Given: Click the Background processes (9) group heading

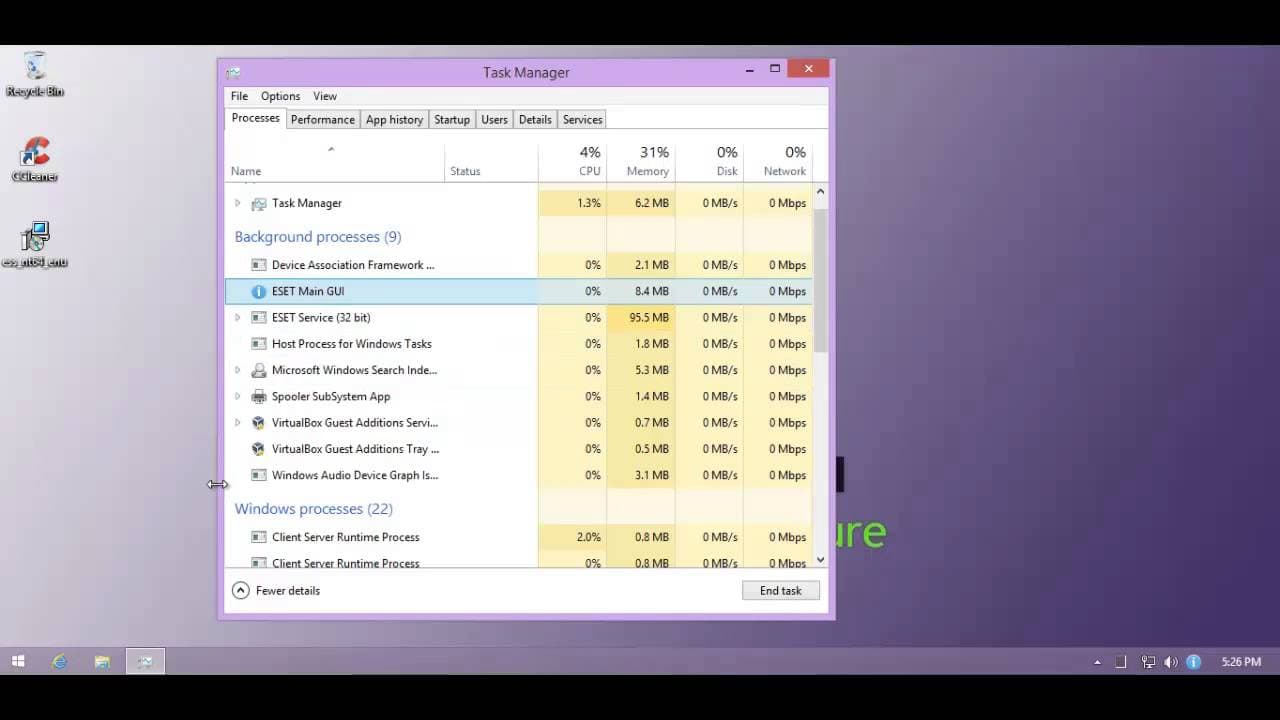Looking at the screenshot, I should point(318,237).
